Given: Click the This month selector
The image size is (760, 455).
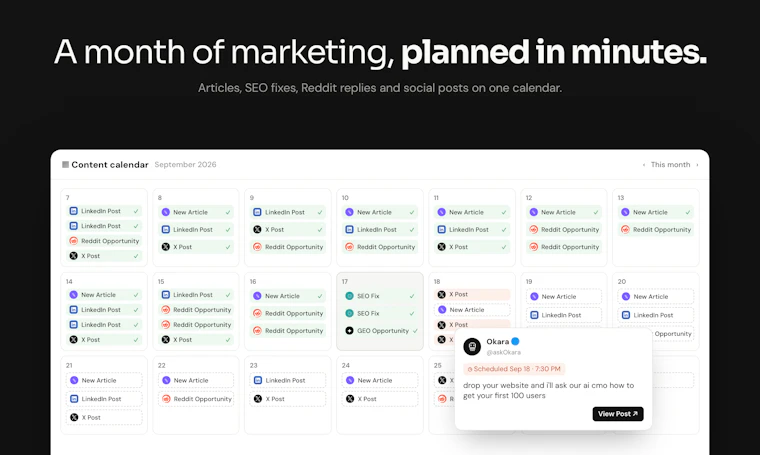Looking at the screenshot, I should tap(670, 165).
